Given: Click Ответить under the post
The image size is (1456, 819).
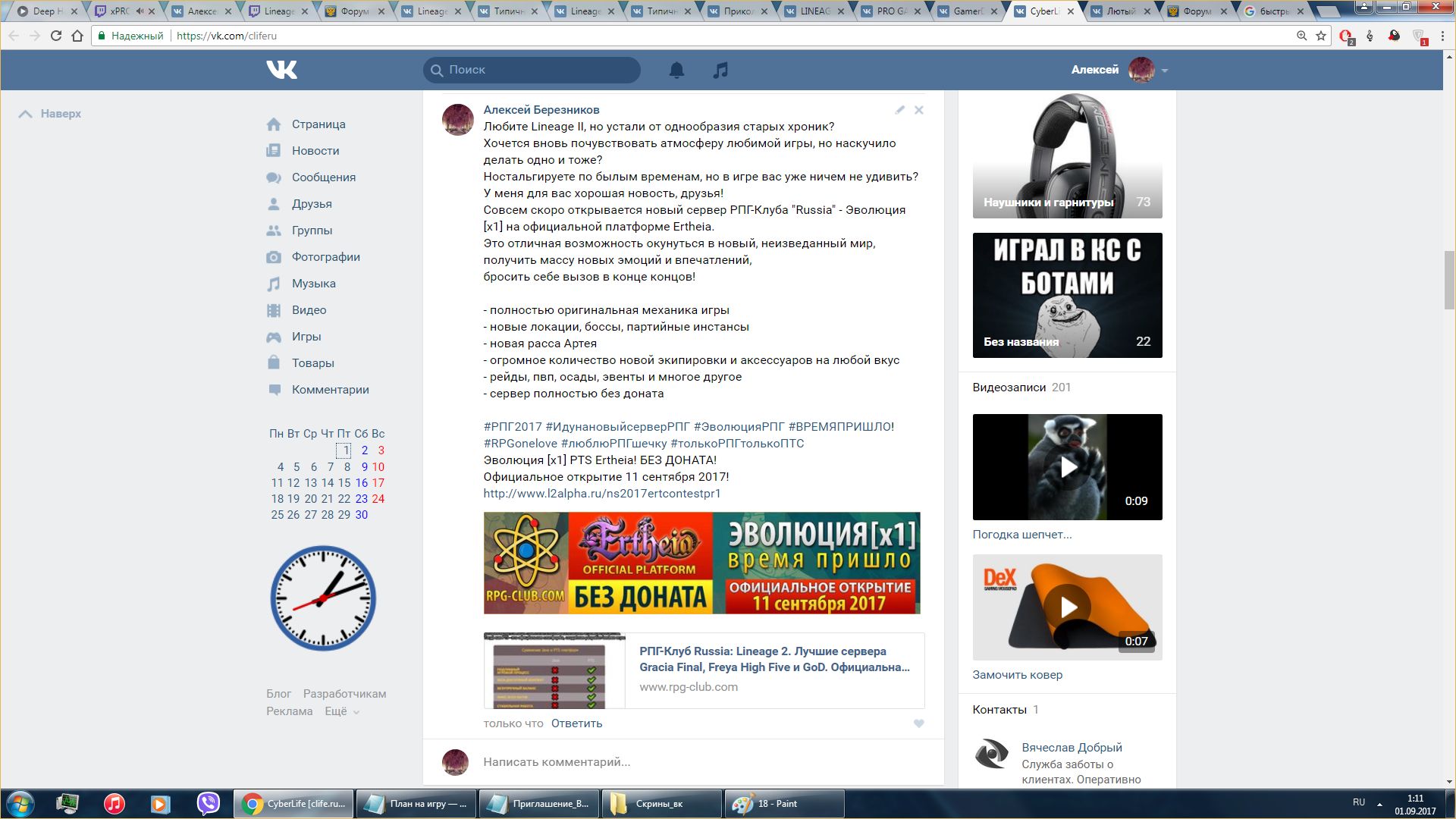Looking at the screenshot, I should [576, 723].
